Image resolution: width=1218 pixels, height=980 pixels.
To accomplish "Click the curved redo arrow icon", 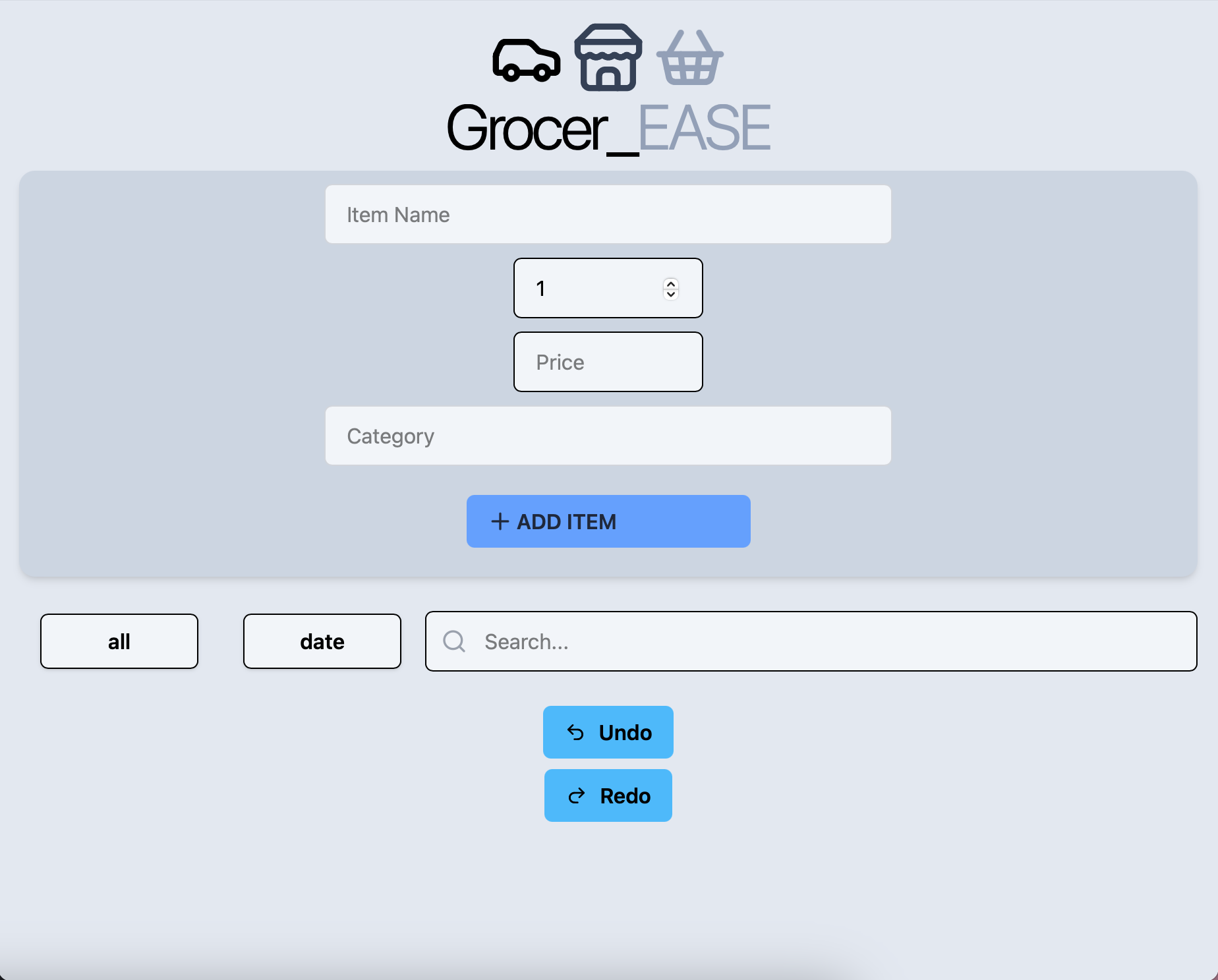I will (x=577, y=796).
